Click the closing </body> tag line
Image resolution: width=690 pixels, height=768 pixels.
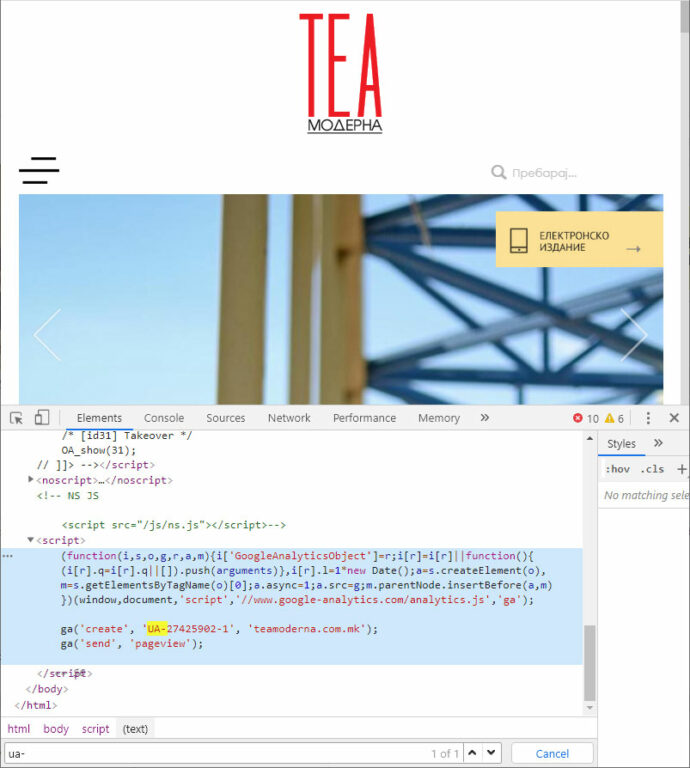47,689
